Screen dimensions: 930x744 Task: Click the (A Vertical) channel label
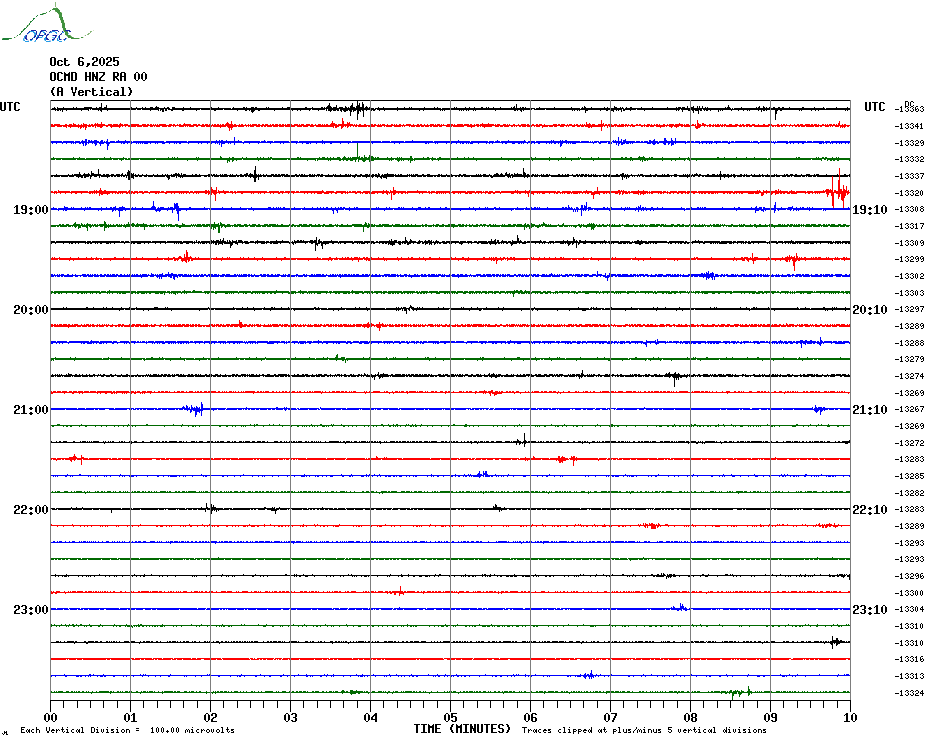pyautogui.click(x=91, y=92)
